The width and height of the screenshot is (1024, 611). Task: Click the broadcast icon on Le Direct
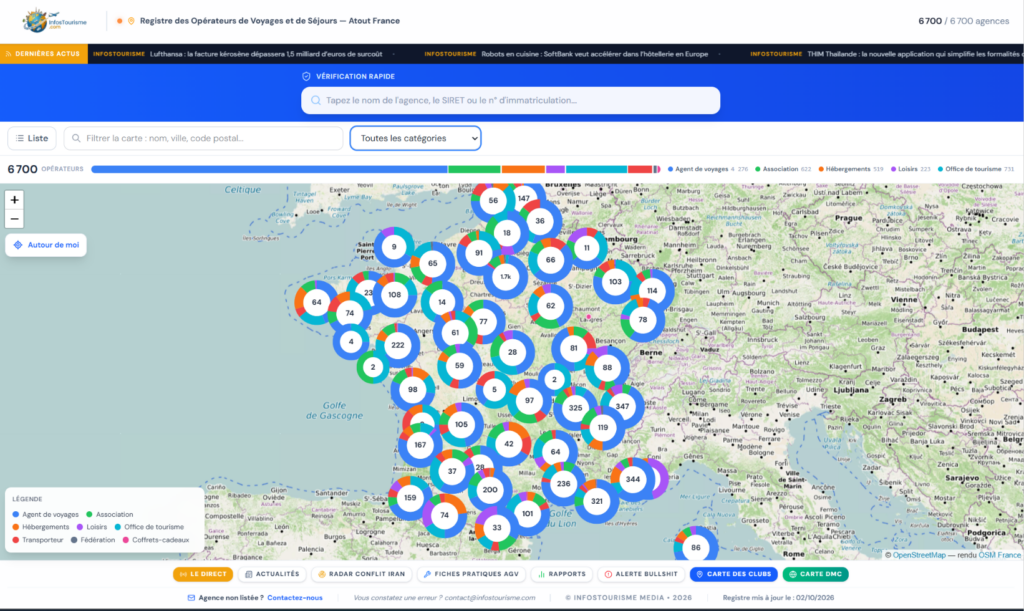coord(183,574)
